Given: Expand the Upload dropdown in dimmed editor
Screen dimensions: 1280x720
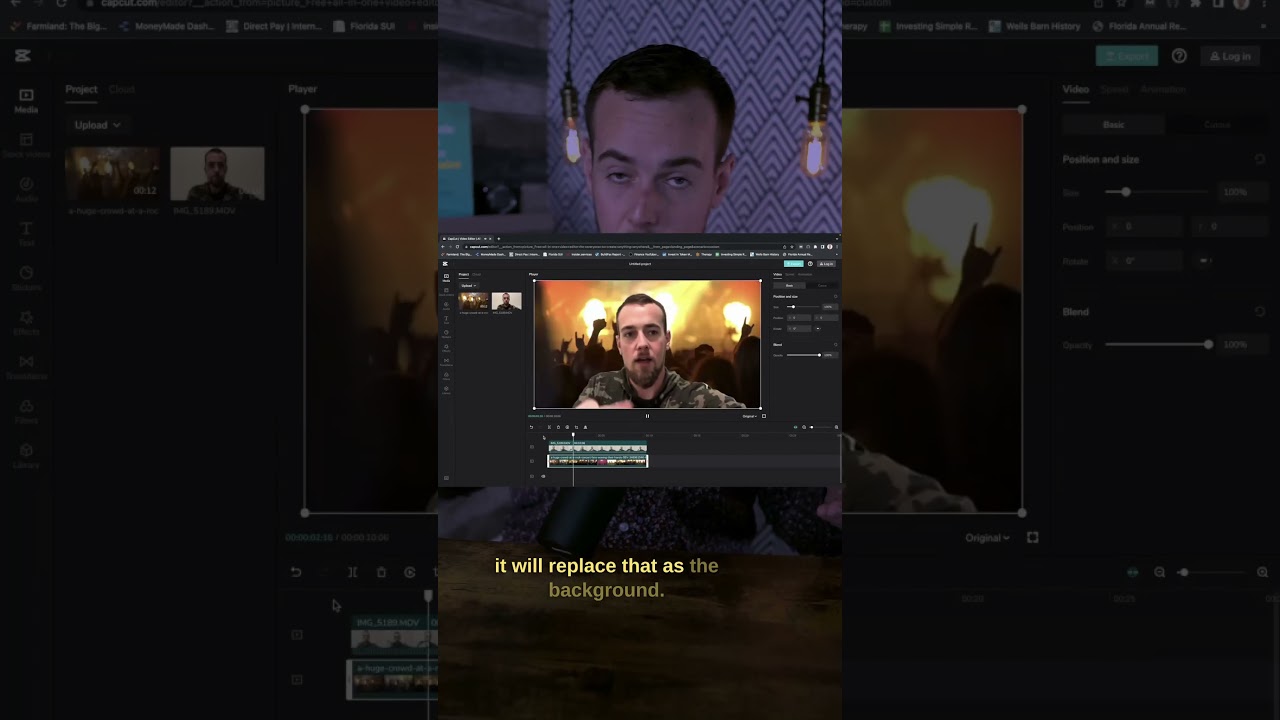Looking at the screenshot, I should tap(97, 125).
